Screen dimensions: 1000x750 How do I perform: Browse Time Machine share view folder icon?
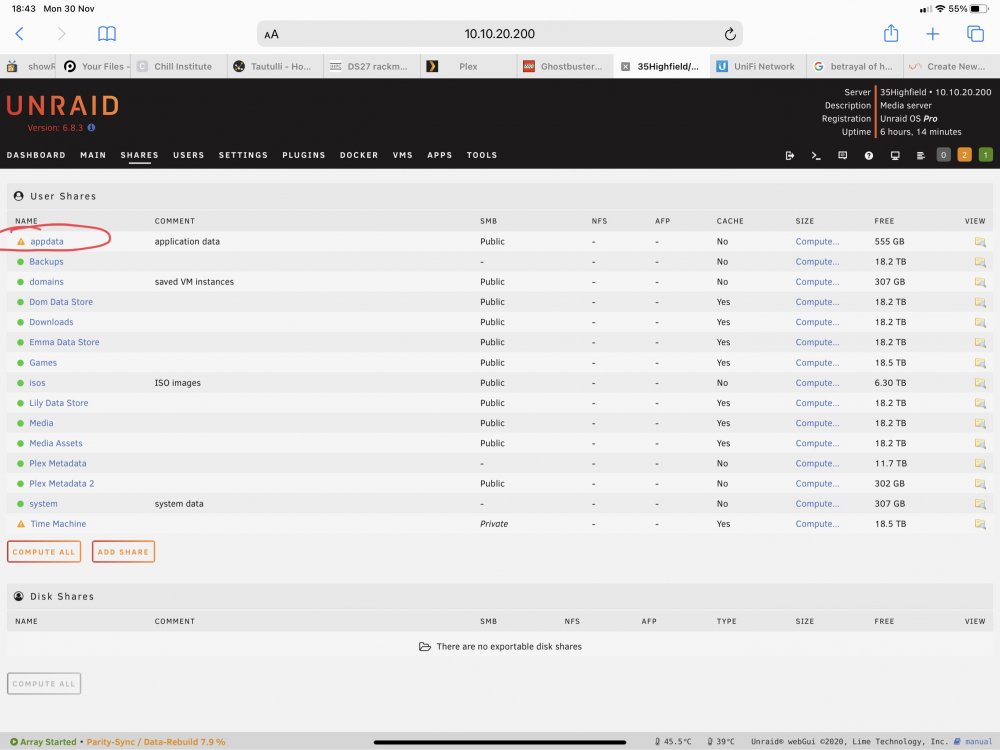tap(980, 524)
